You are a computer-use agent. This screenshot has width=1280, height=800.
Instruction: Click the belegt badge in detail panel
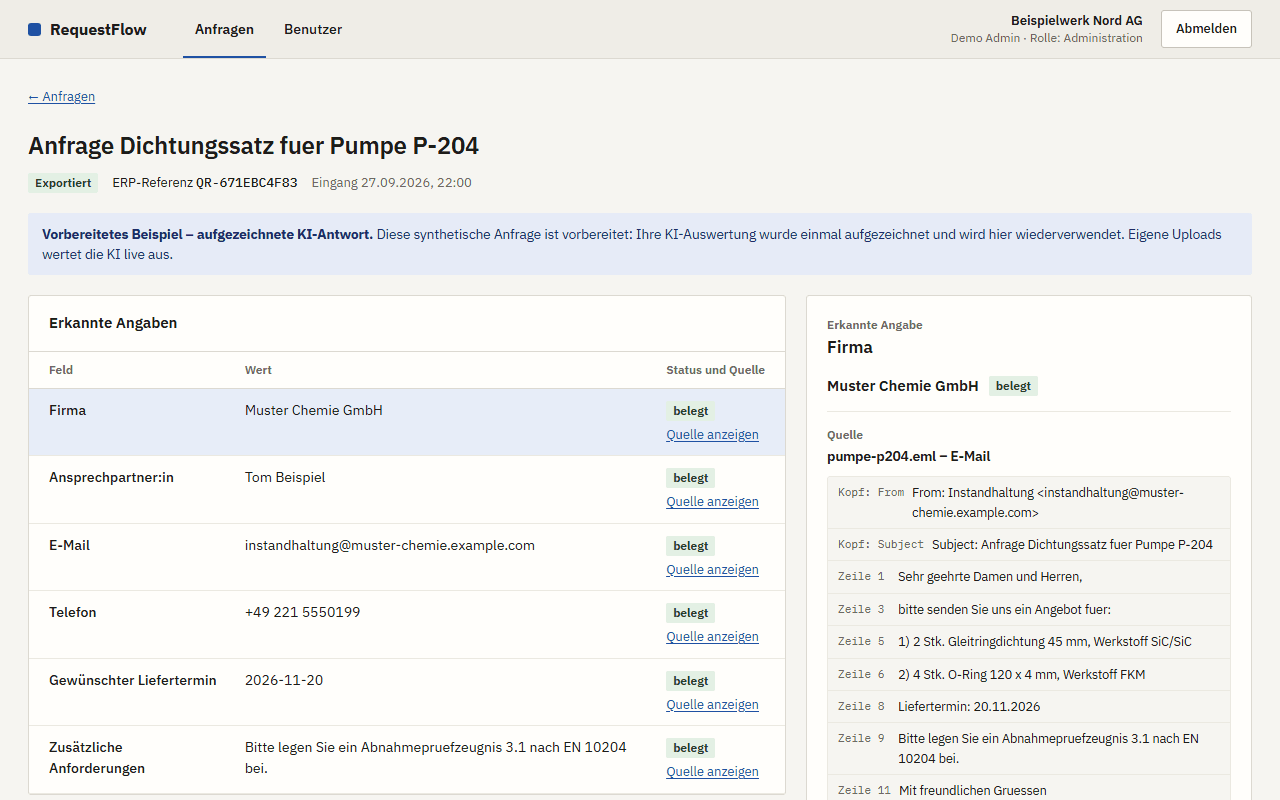click(x=1013, y=386)
